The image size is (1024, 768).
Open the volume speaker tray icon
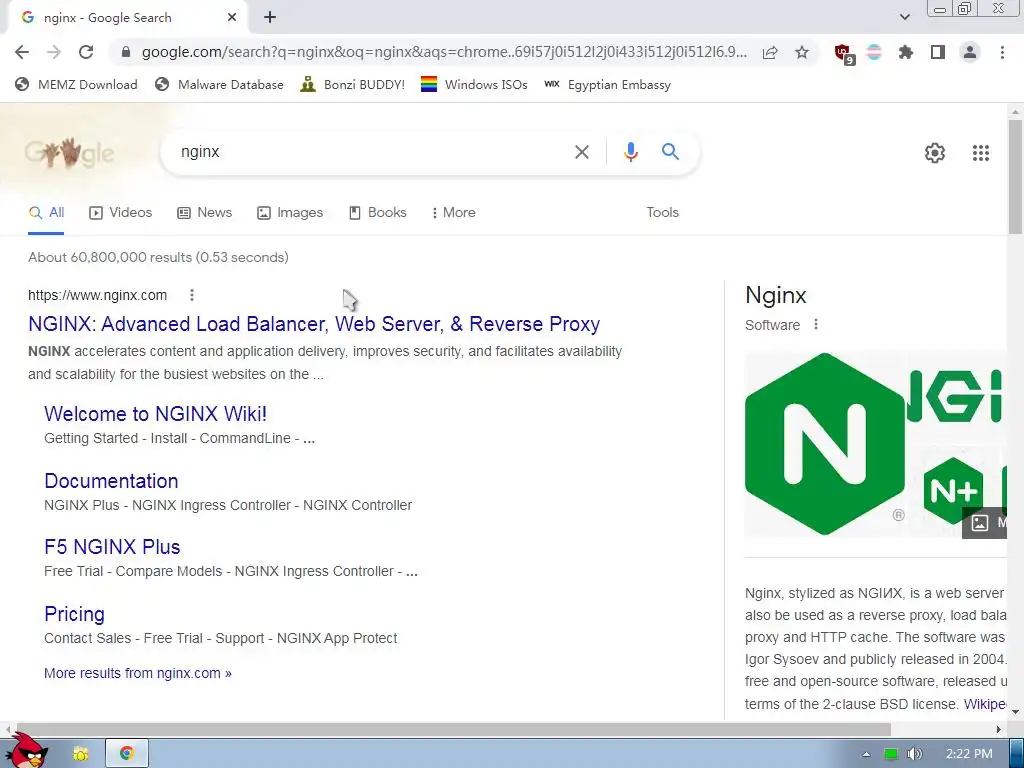tap(914, 754)
